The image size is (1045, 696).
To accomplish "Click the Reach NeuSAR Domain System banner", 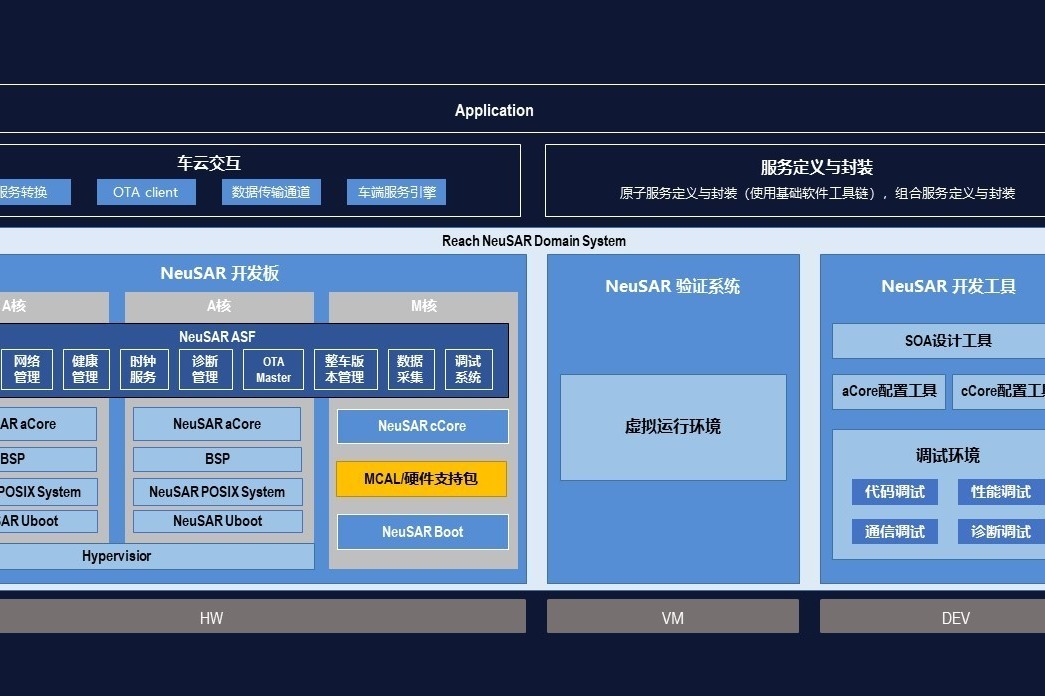I will 534,241.
